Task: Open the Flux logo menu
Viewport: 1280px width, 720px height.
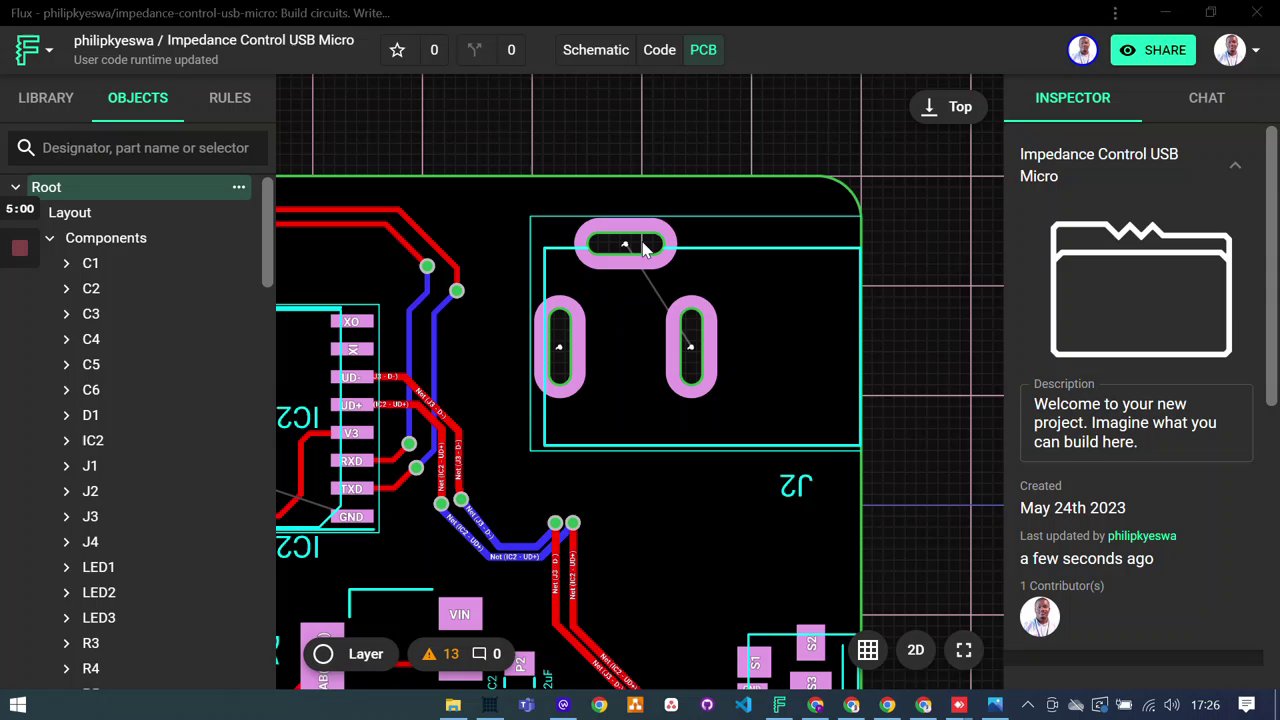Action: (32, 50)
